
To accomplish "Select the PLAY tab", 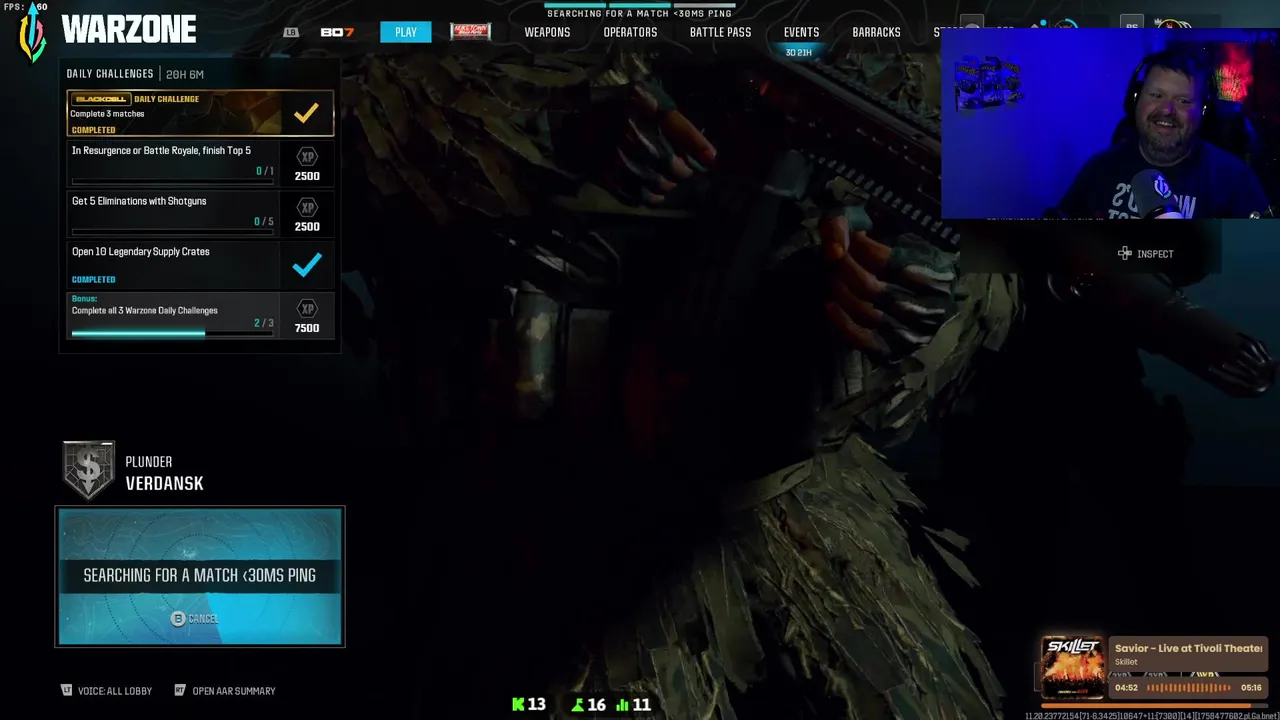I will tap(405, 32).
